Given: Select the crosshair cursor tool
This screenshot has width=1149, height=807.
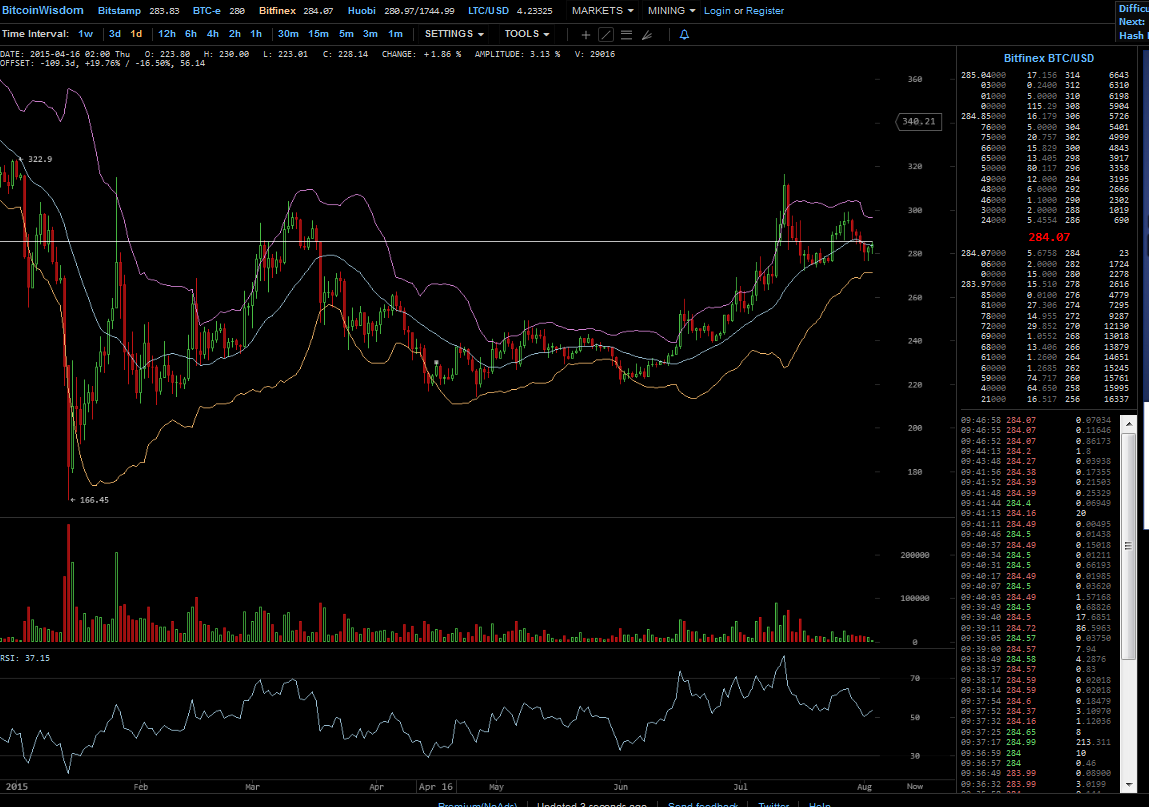Looking at the screenshot, I should coord(585,34).
